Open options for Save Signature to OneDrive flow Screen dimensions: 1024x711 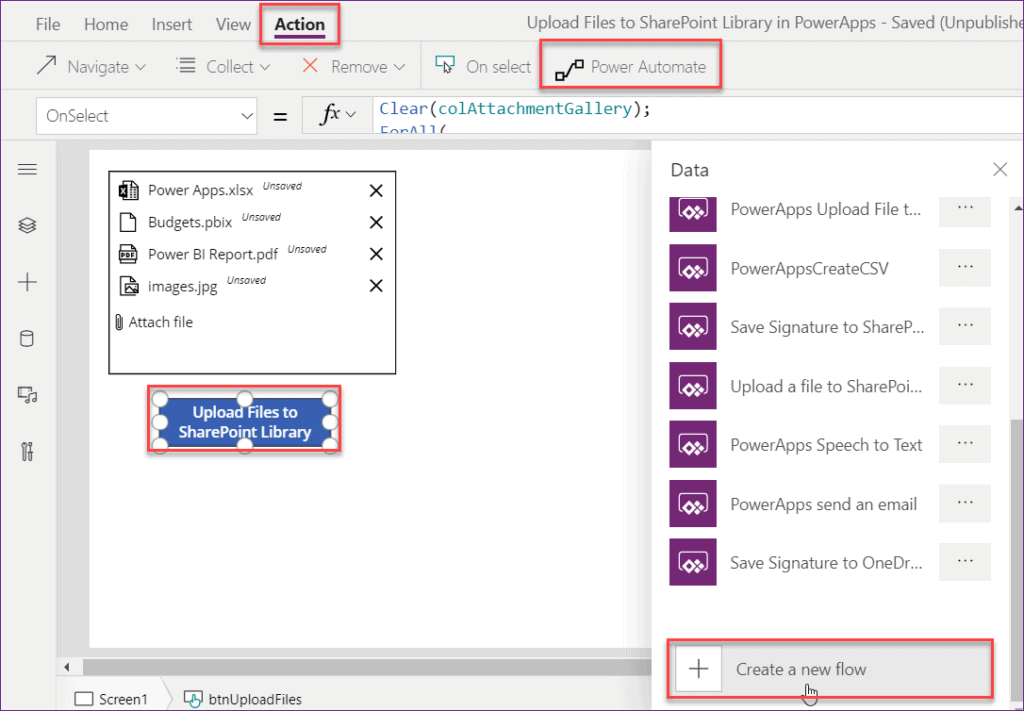(963, 562)
